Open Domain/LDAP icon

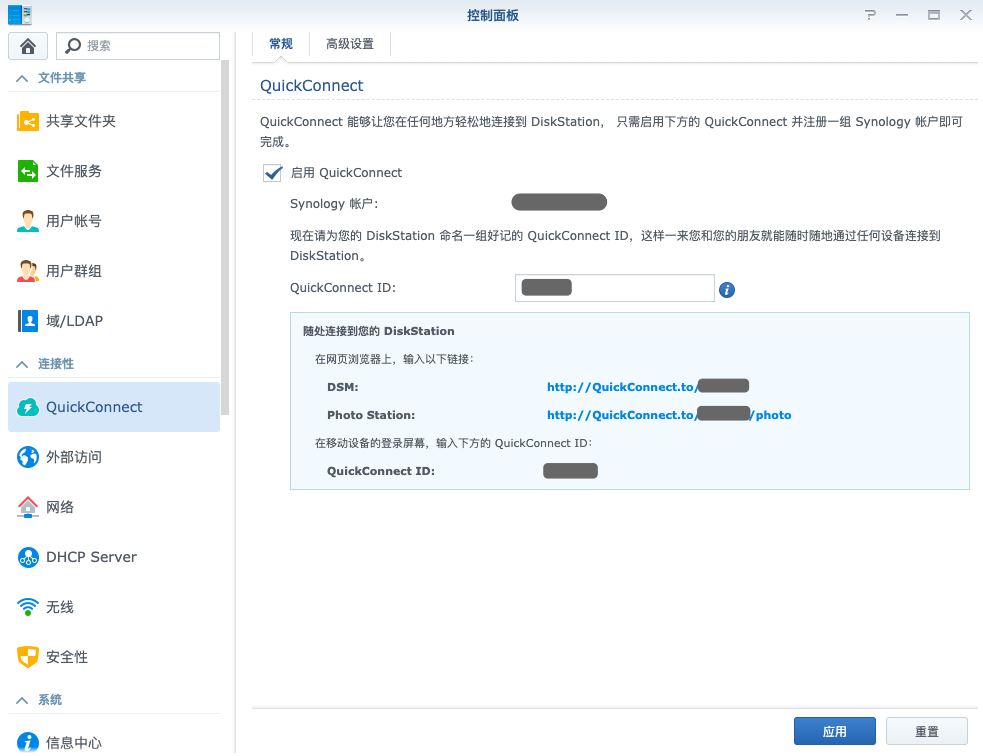click(28, 320)
